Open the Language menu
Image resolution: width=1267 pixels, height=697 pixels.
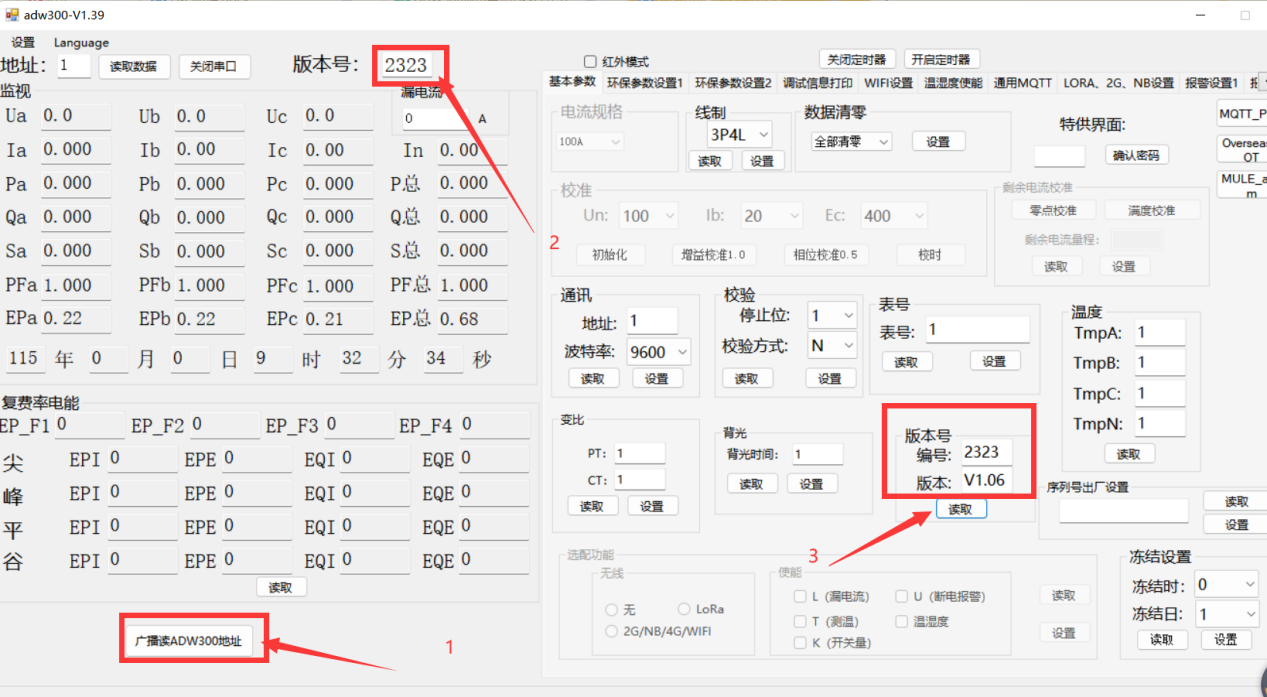pos(81,43)
